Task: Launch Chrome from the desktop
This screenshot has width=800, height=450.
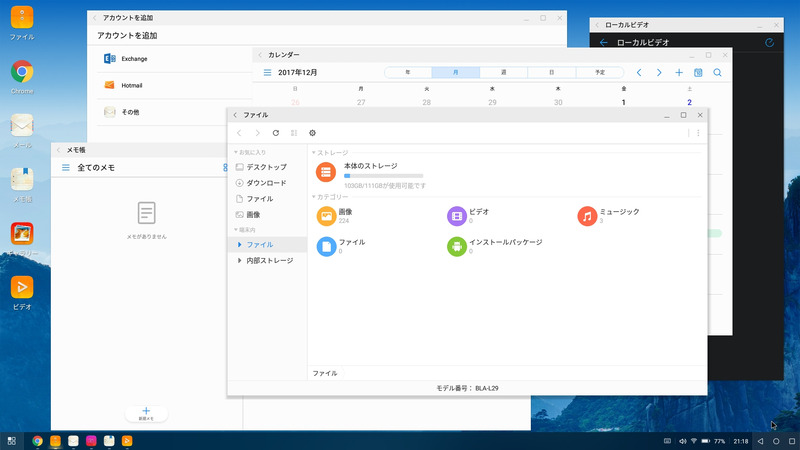Action: point(22,71)
